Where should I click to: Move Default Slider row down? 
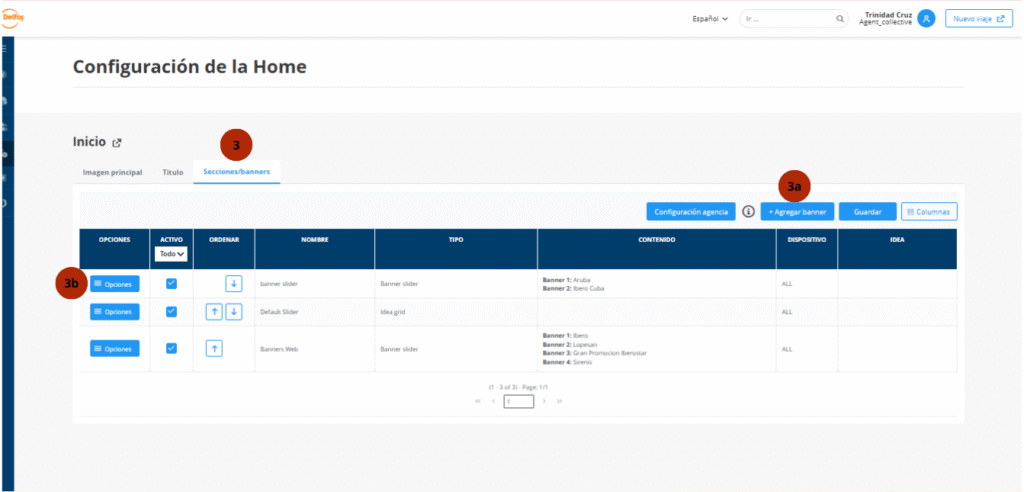click(233, 312)
